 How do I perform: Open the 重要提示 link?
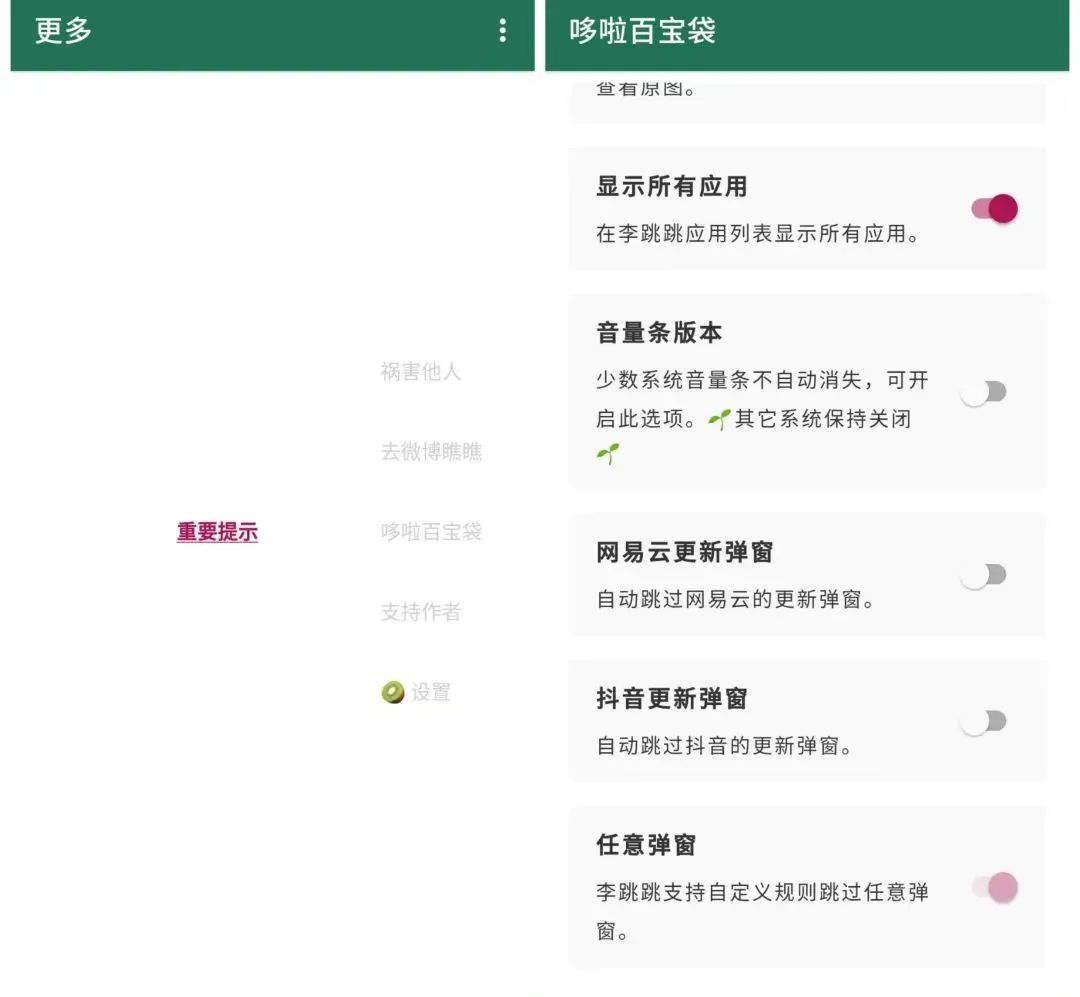[x=217, y=532]
